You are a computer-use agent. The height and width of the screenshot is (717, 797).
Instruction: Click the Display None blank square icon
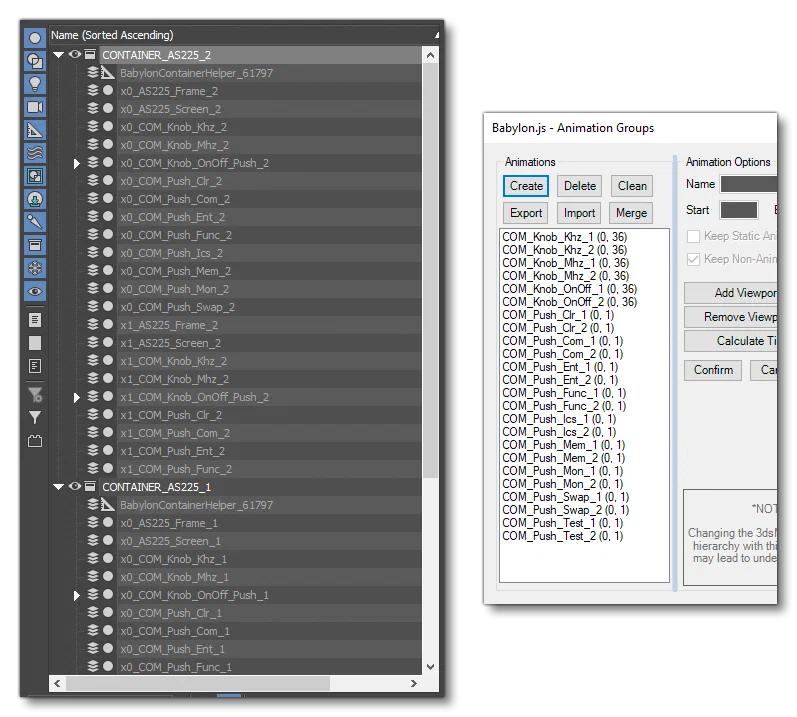coord(35,343)
